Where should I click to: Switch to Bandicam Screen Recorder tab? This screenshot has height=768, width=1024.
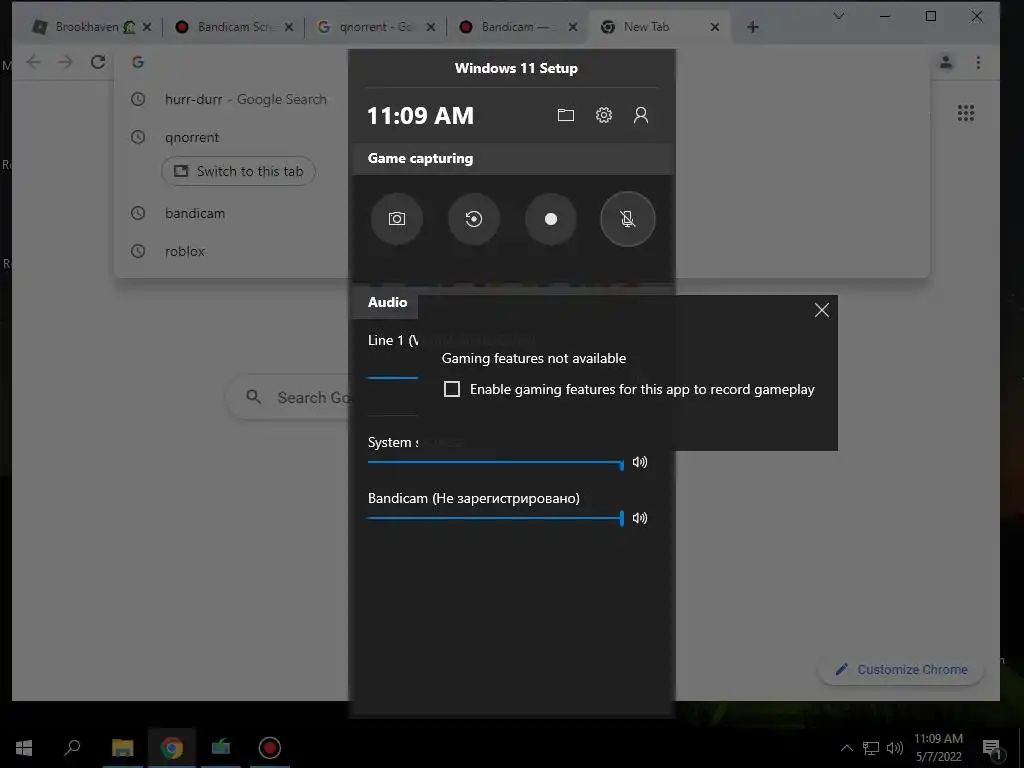tap(235, 27)
